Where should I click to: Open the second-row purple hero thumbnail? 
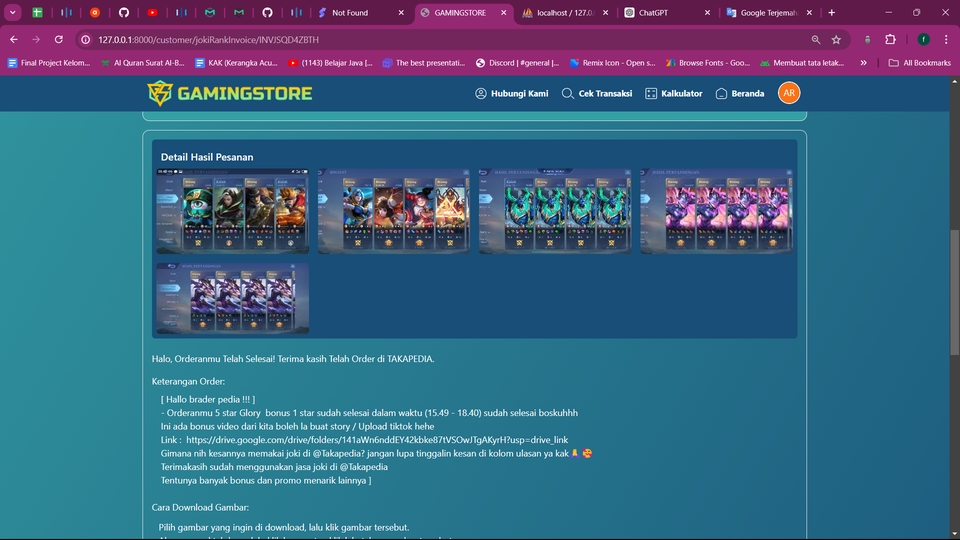[233, 298]
